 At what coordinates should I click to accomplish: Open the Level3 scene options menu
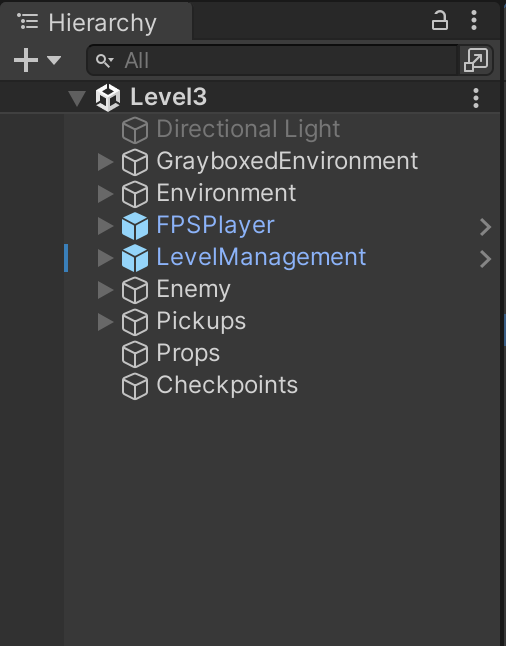coord(476,98)
